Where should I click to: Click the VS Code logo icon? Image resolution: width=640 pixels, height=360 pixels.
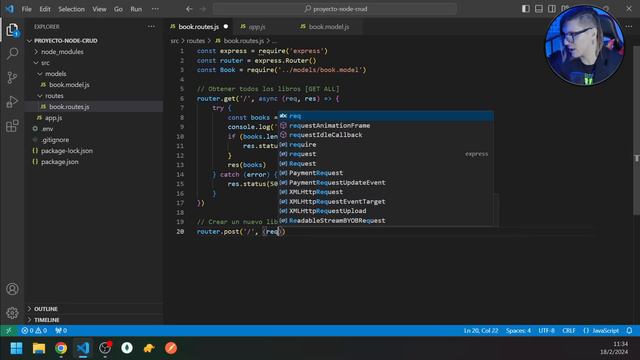click(x=9, y=9)
